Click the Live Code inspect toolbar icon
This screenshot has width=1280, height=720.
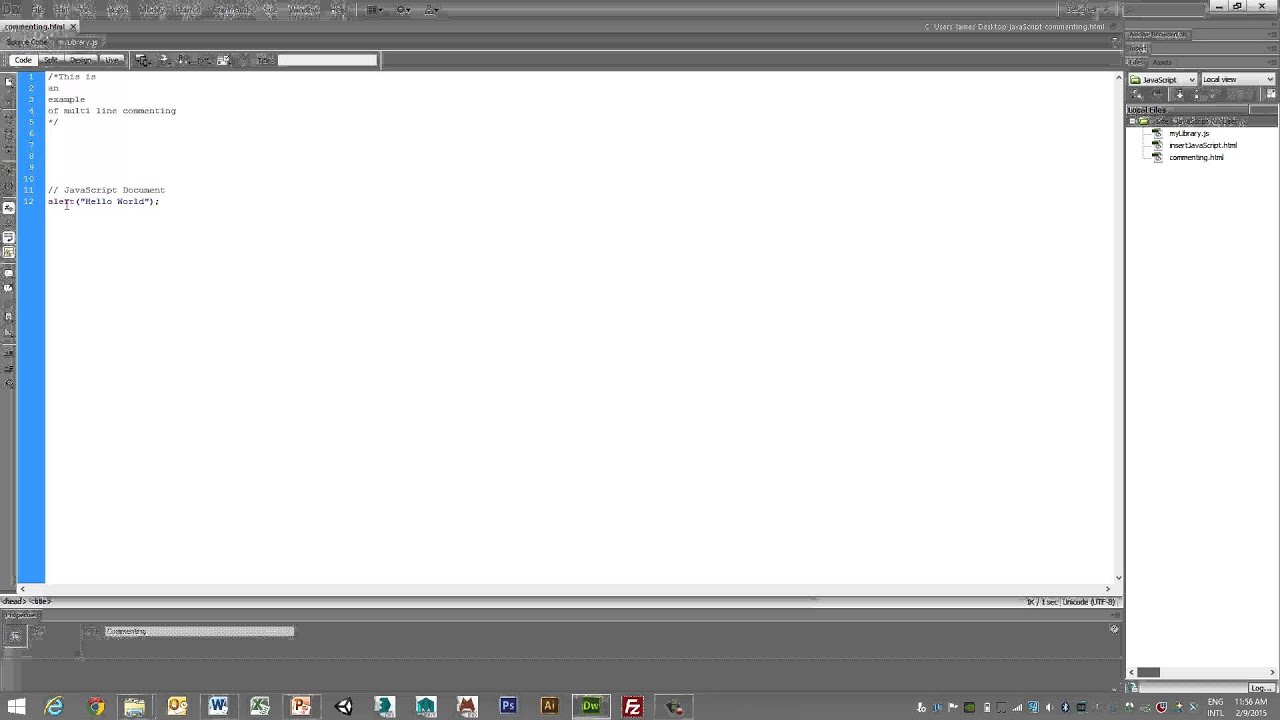point(143,60)
